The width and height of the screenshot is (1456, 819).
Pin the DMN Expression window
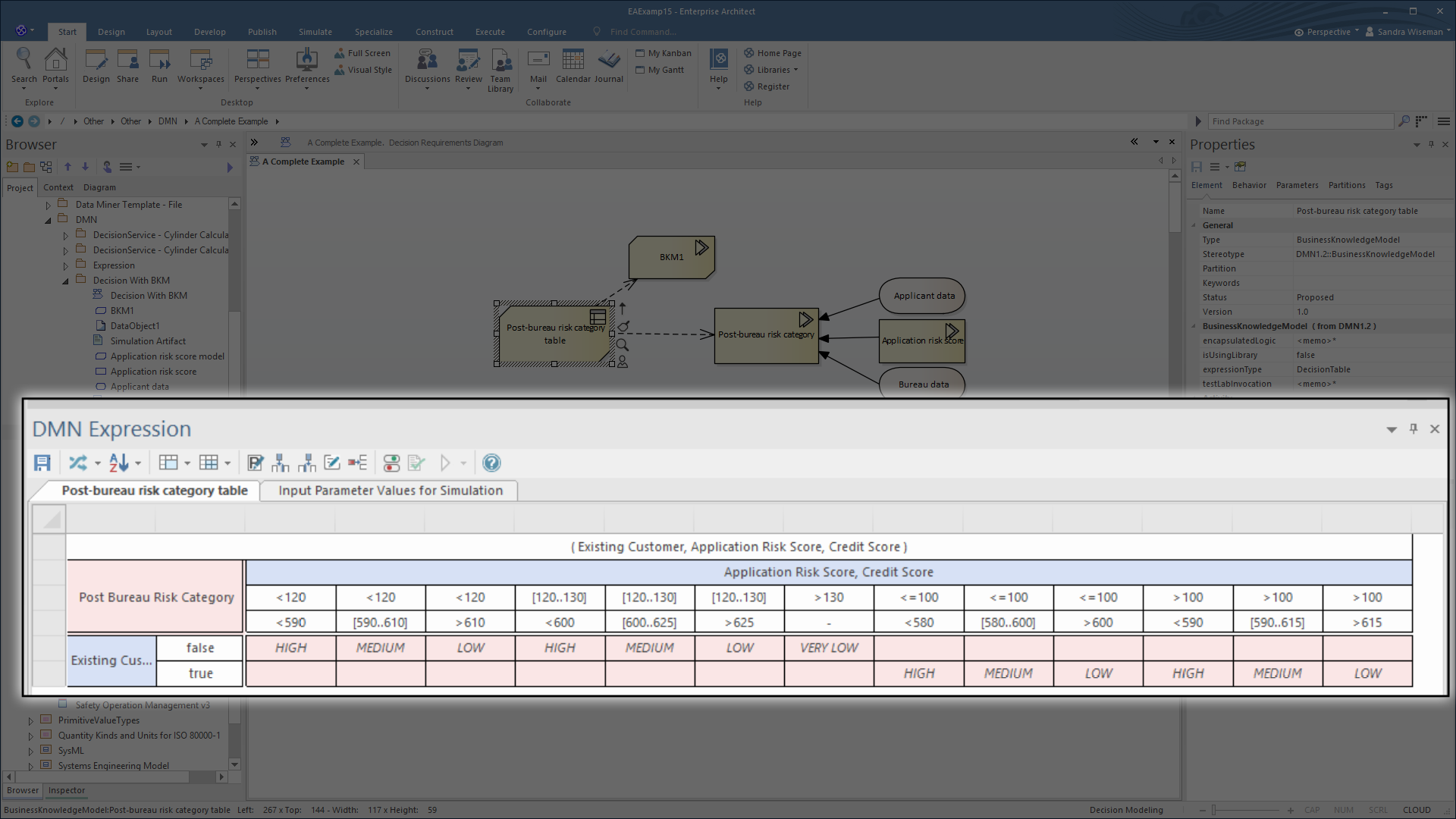point(1414,428)
